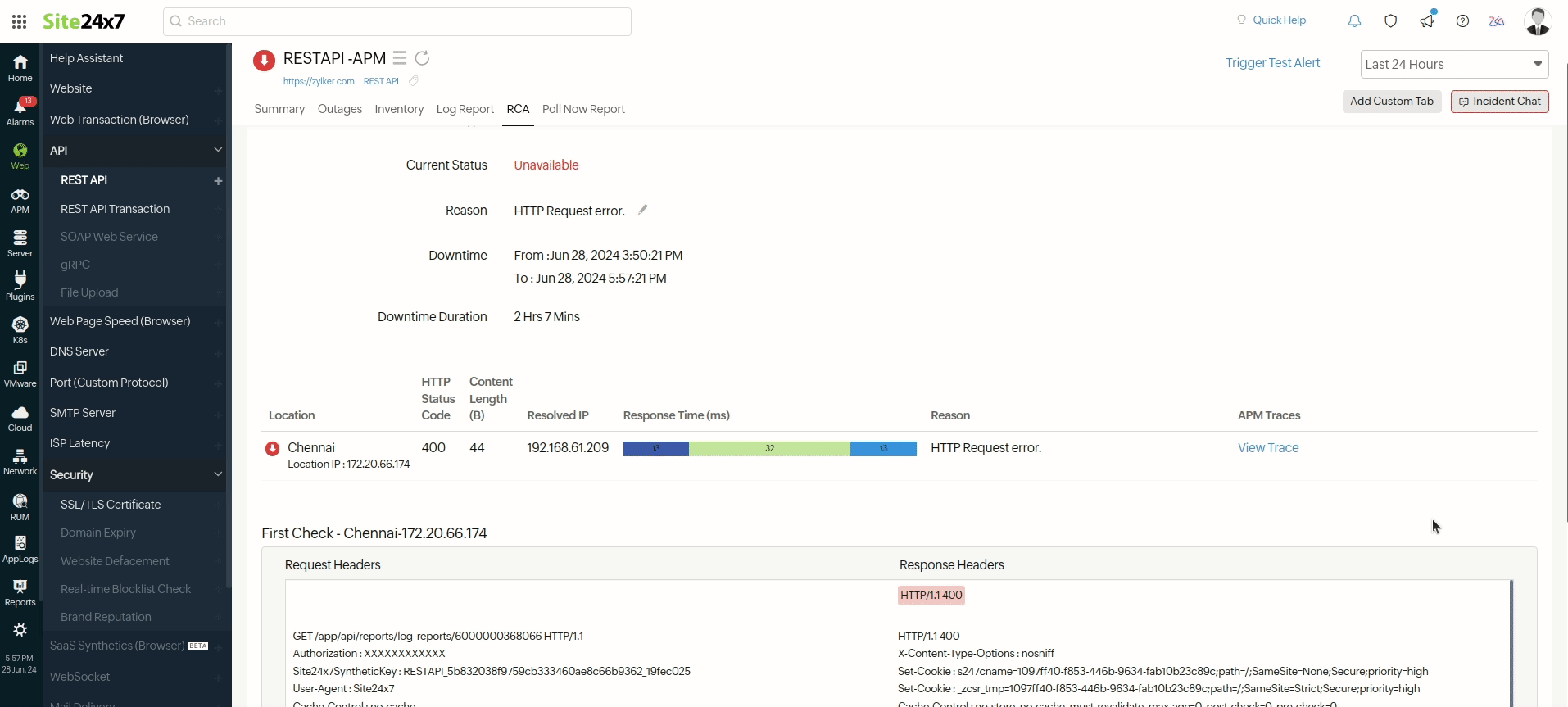Open the apps grid launcher icon
This screenshot has width=1568, height=707.
19,21
